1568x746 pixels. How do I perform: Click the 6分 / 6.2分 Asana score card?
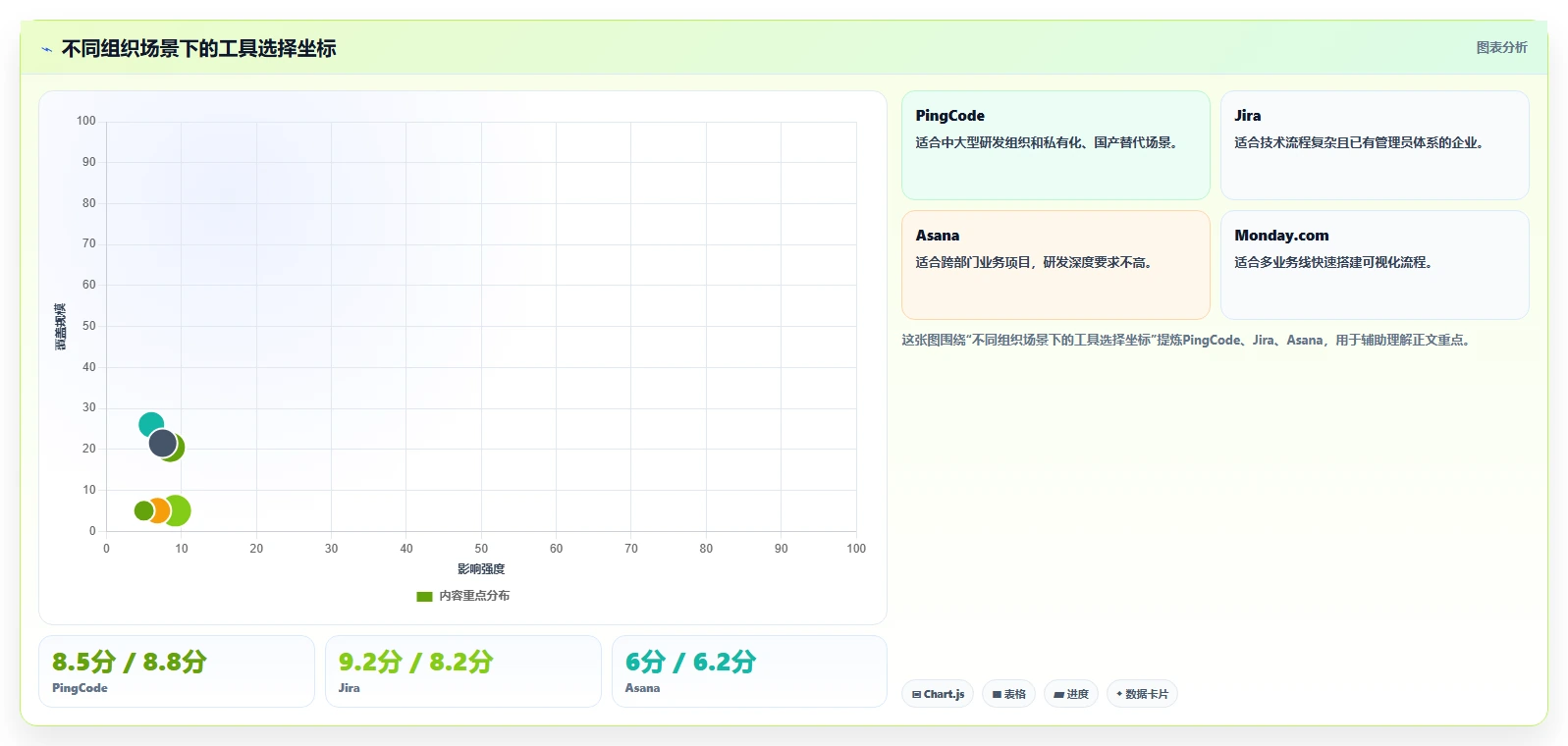tap(749, 671)
